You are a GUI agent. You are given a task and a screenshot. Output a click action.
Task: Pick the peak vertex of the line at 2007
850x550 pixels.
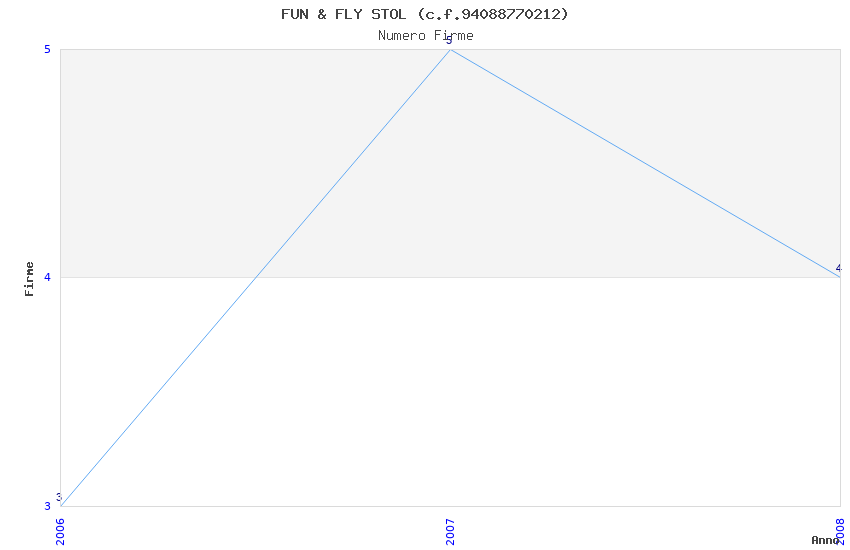(x=450, y=50)
